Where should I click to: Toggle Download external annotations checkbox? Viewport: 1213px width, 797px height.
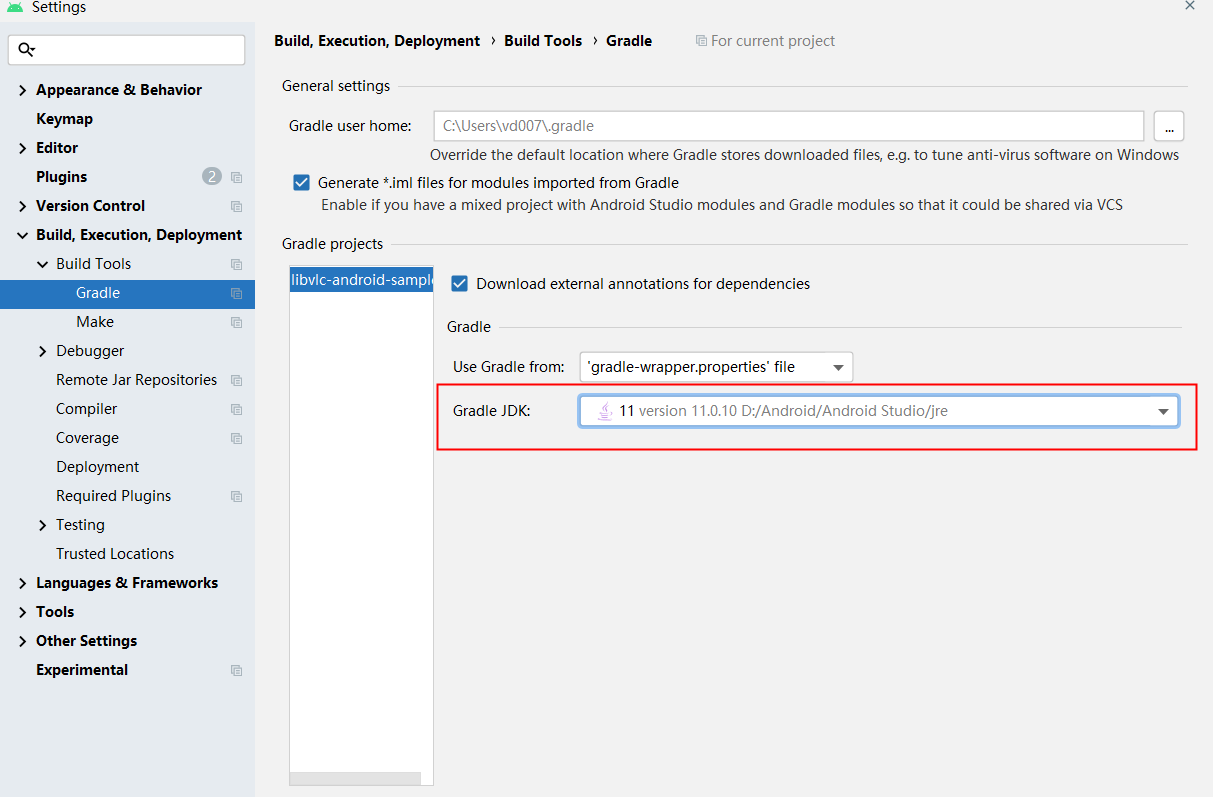(460, 284)
